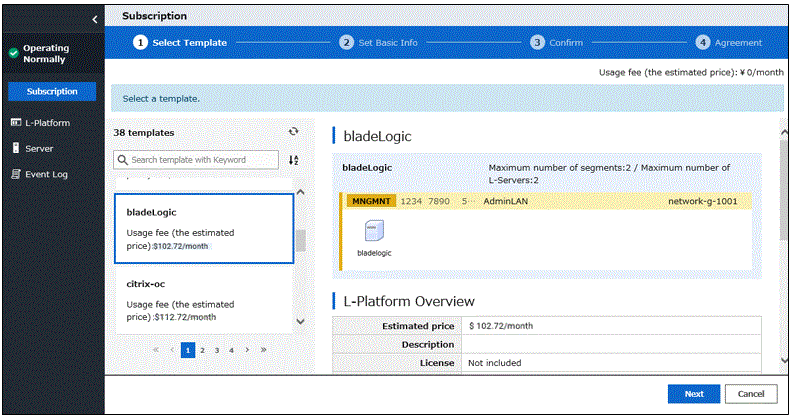
Task: Go to template page 3
Action: tap(217, 350)
